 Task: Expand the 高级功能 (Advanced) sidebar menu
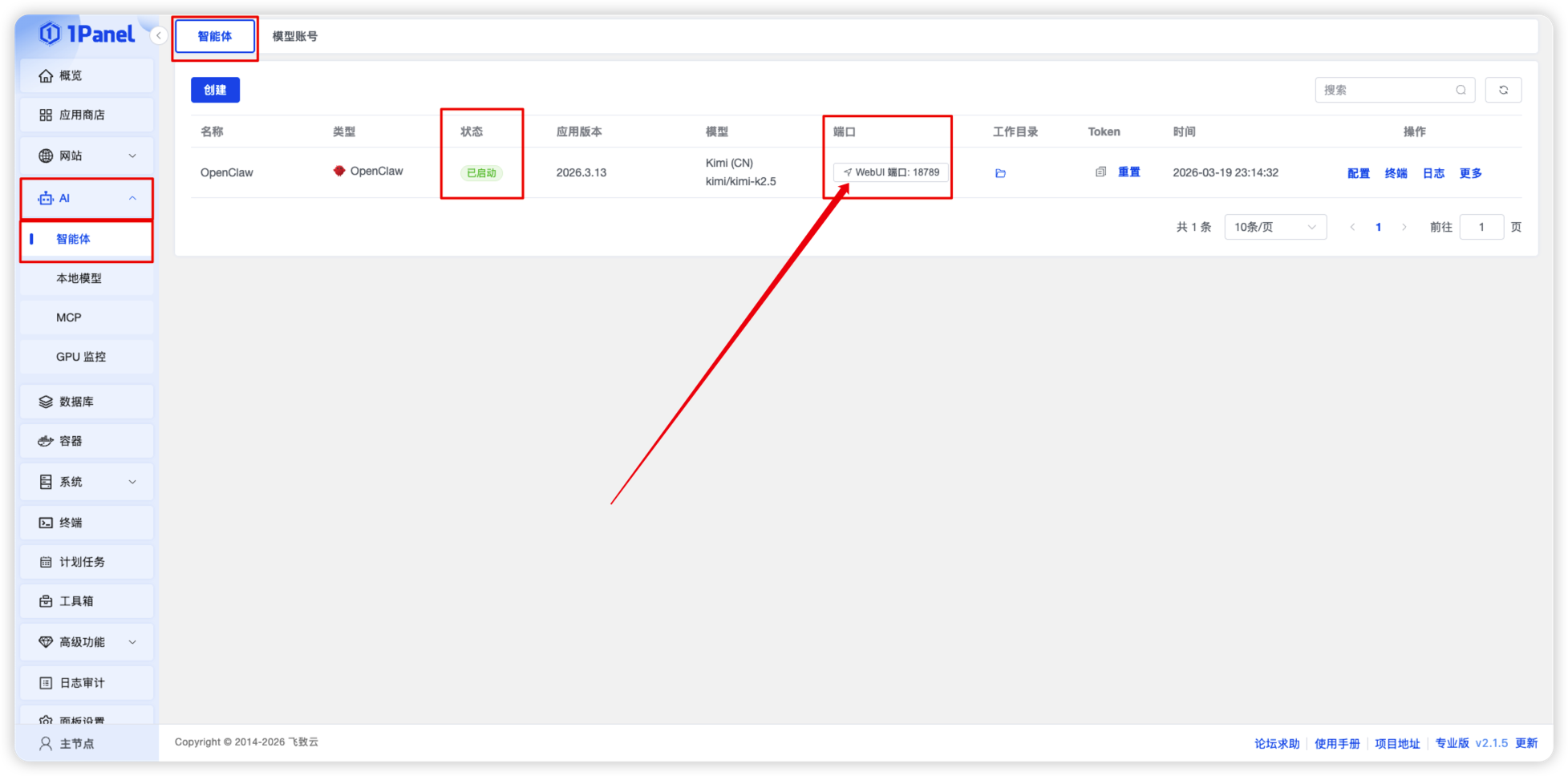coord(87,642)
